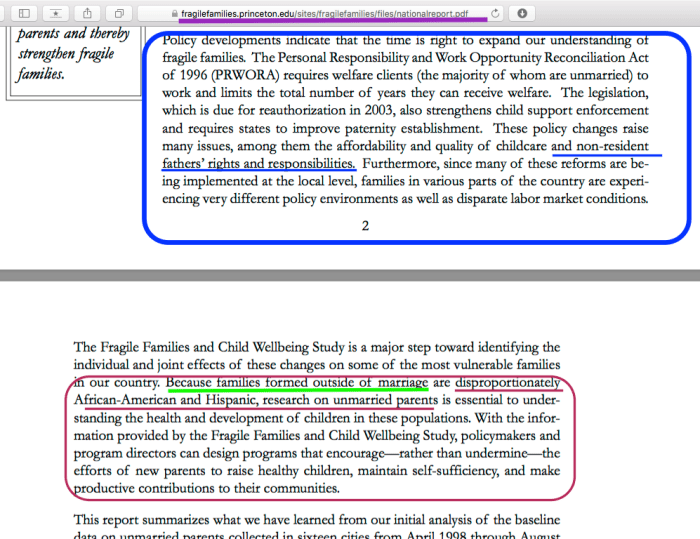Click the green-underlined text "Because families formed outside of marriage"
700x539 pixels.
(x=297, y=382)
